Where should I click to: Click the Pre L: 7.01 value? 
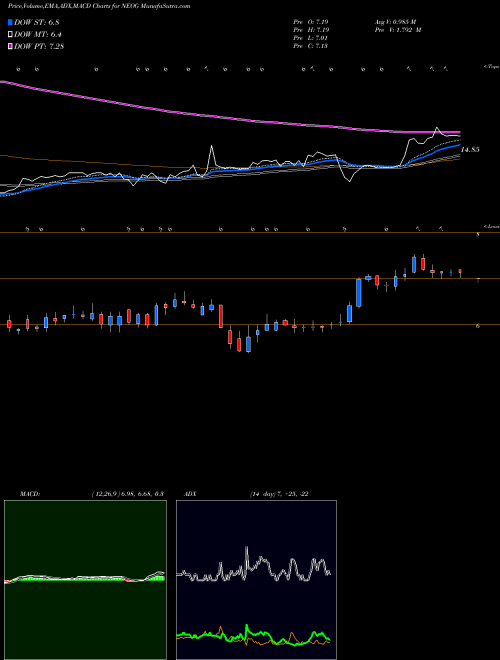[x=311, y=38]
